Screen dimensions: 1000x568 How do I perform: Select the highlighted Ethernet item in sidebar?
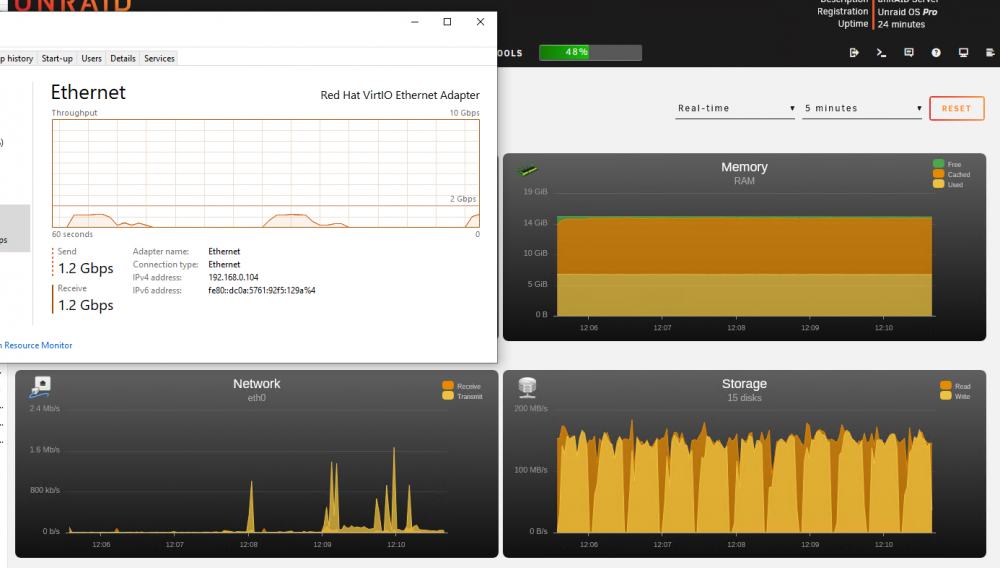coord(15,228)
